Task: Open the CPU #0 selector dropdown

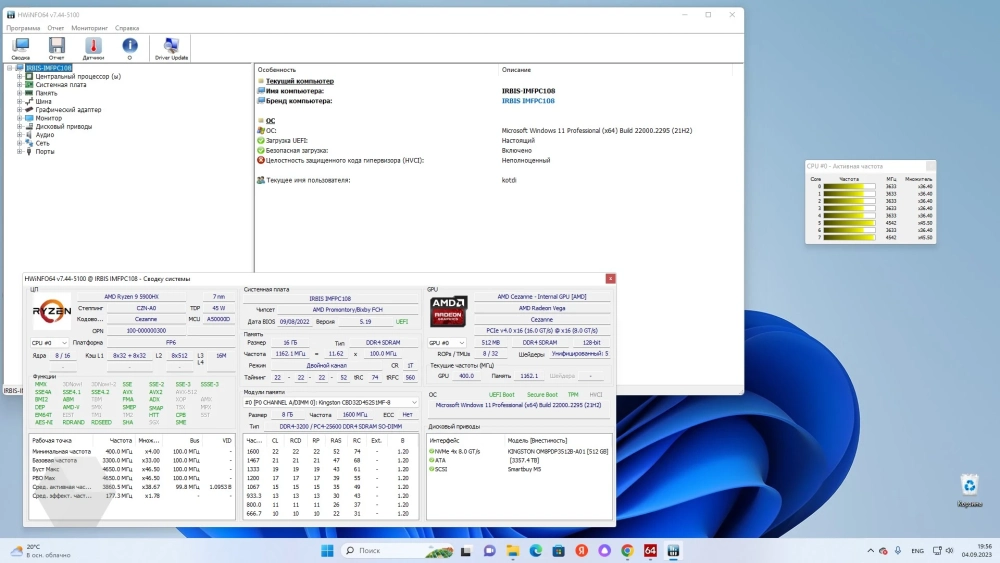Action: coord(50,343)
